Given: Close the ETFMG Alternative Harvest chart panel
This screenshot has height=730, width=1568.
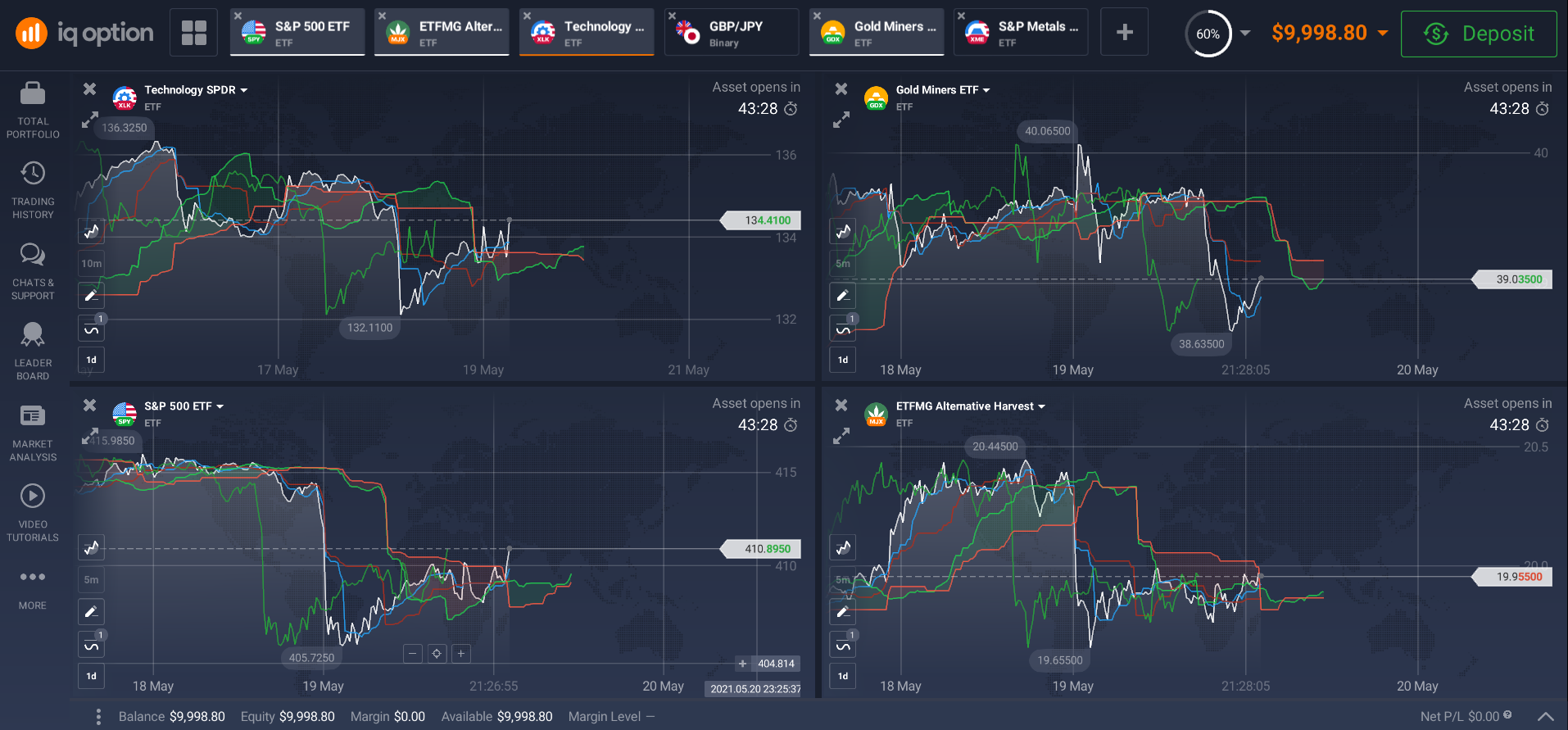Looking at the screenshot, I should 841,405.
